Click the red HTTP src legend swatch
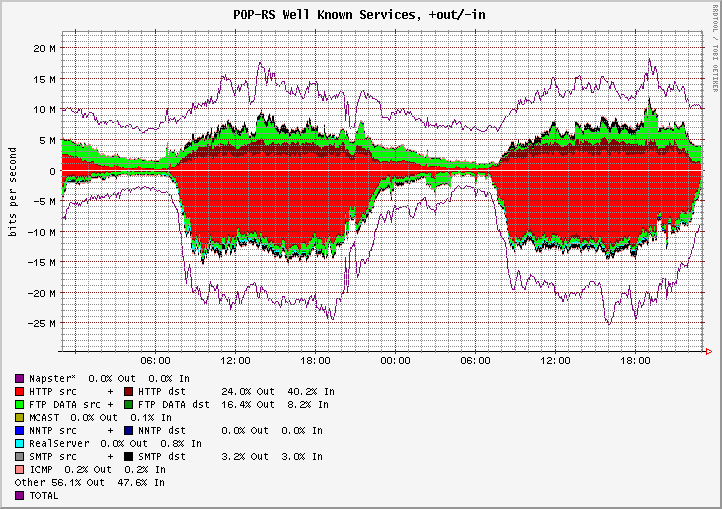722x509 pixels. coord(19,392)
